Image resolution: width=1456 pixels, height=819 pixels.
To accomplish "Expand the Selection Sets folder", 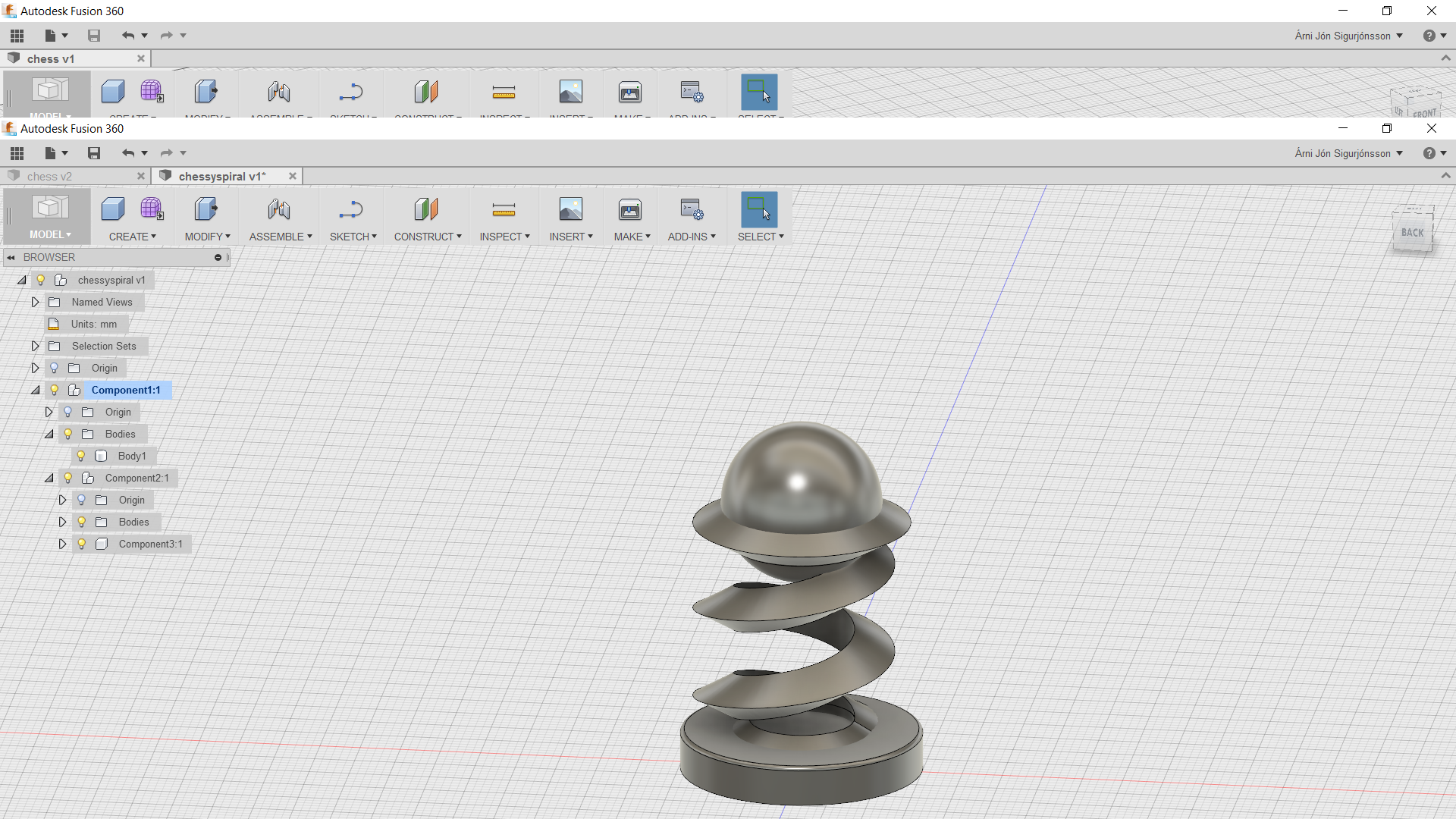I will [x=35, y=346].
